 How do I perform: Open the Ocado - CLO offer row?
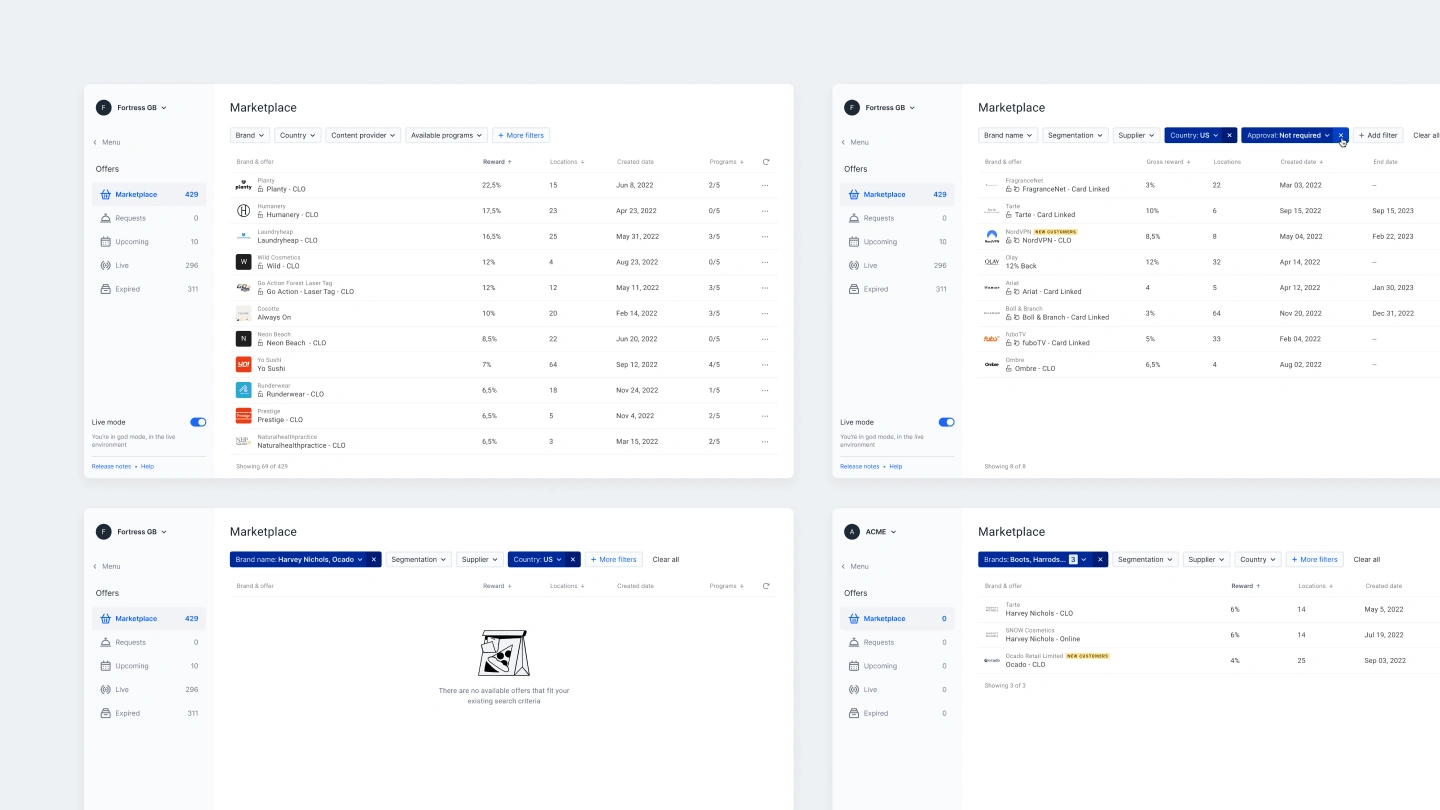(x=1209, y=661)
